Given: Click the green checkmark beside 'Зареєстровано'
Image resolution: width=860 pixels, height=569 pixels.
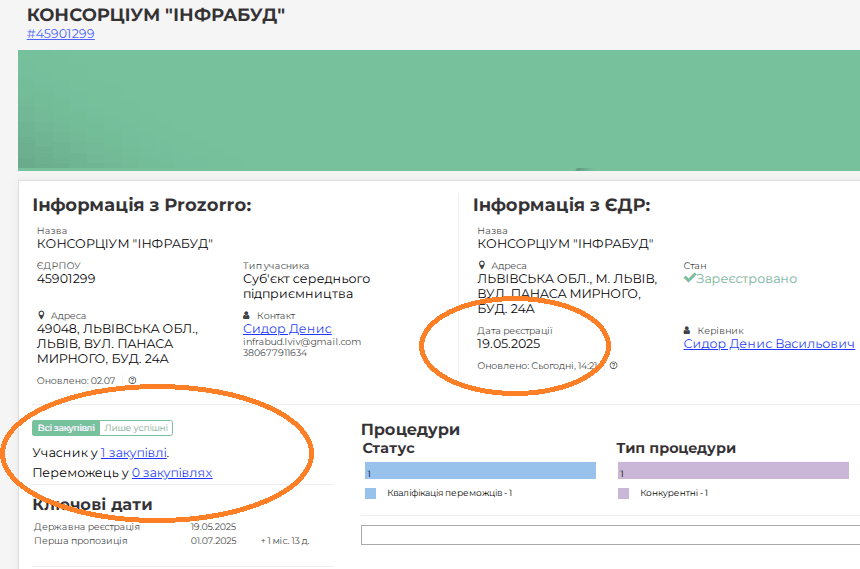Looking at the screenshot, I should [689, 278].
